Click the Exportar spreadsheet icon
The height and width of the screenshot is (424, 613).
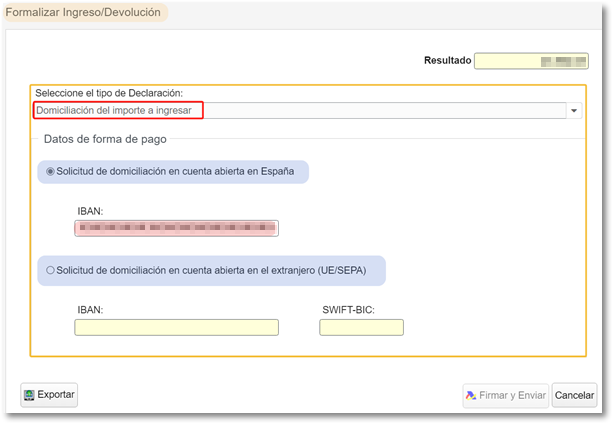pos(29,395)
